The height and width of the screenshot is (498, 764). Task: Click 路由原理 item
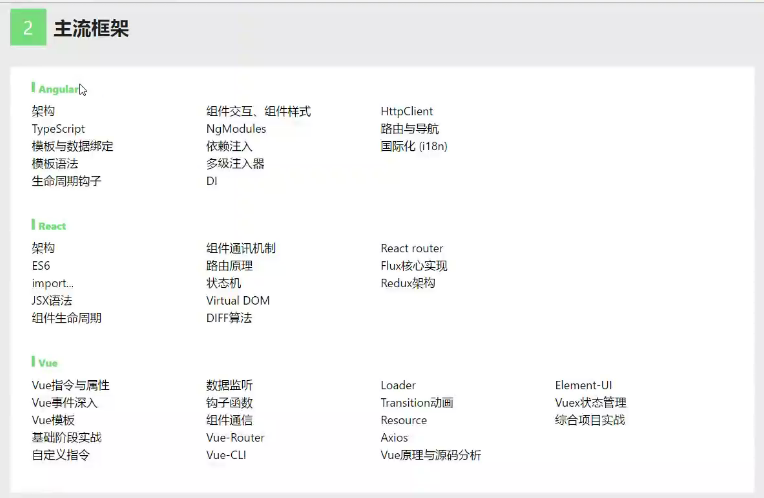tap(229, 266)
